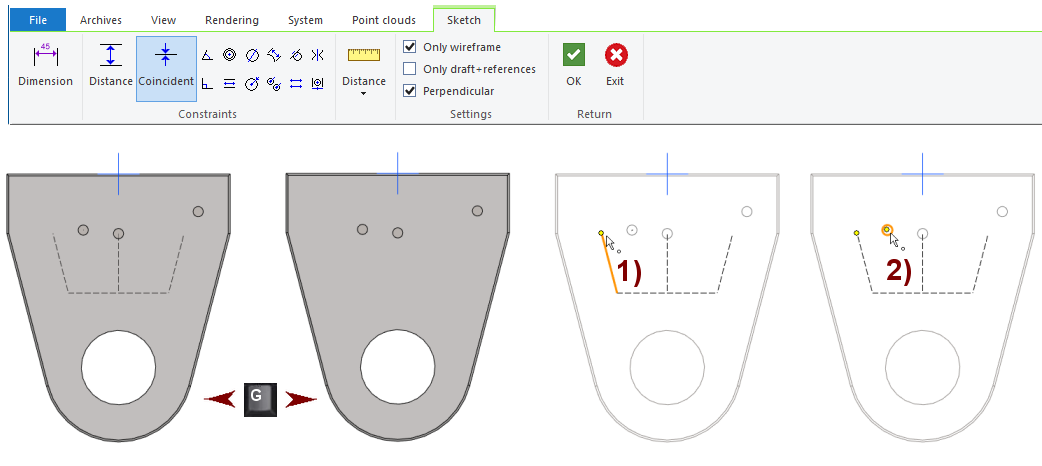Open the File menu
Viewport: 1042px width, 466px height.
[37, 20]
